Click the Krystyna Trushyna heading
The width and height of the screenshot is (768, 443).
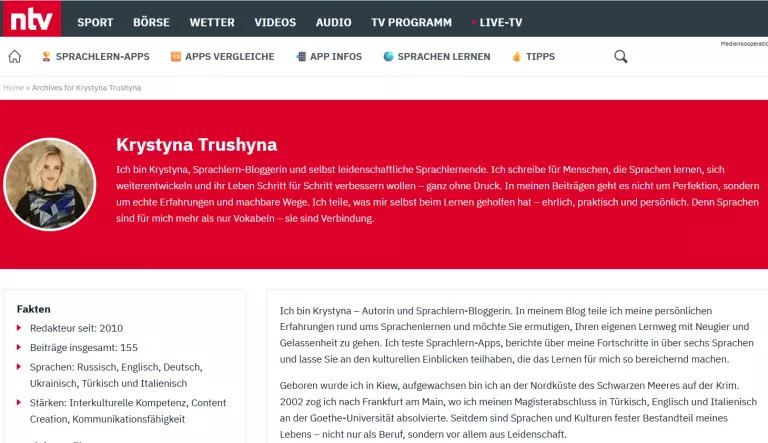pos(196,145)
